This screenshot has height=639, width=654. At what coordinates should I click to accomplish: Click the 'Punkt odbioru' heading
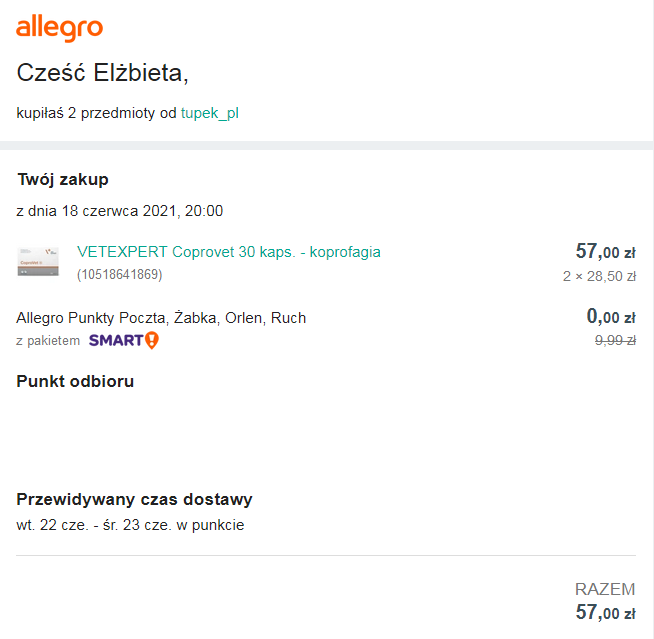pyautogui.click(x=75, y=381)
